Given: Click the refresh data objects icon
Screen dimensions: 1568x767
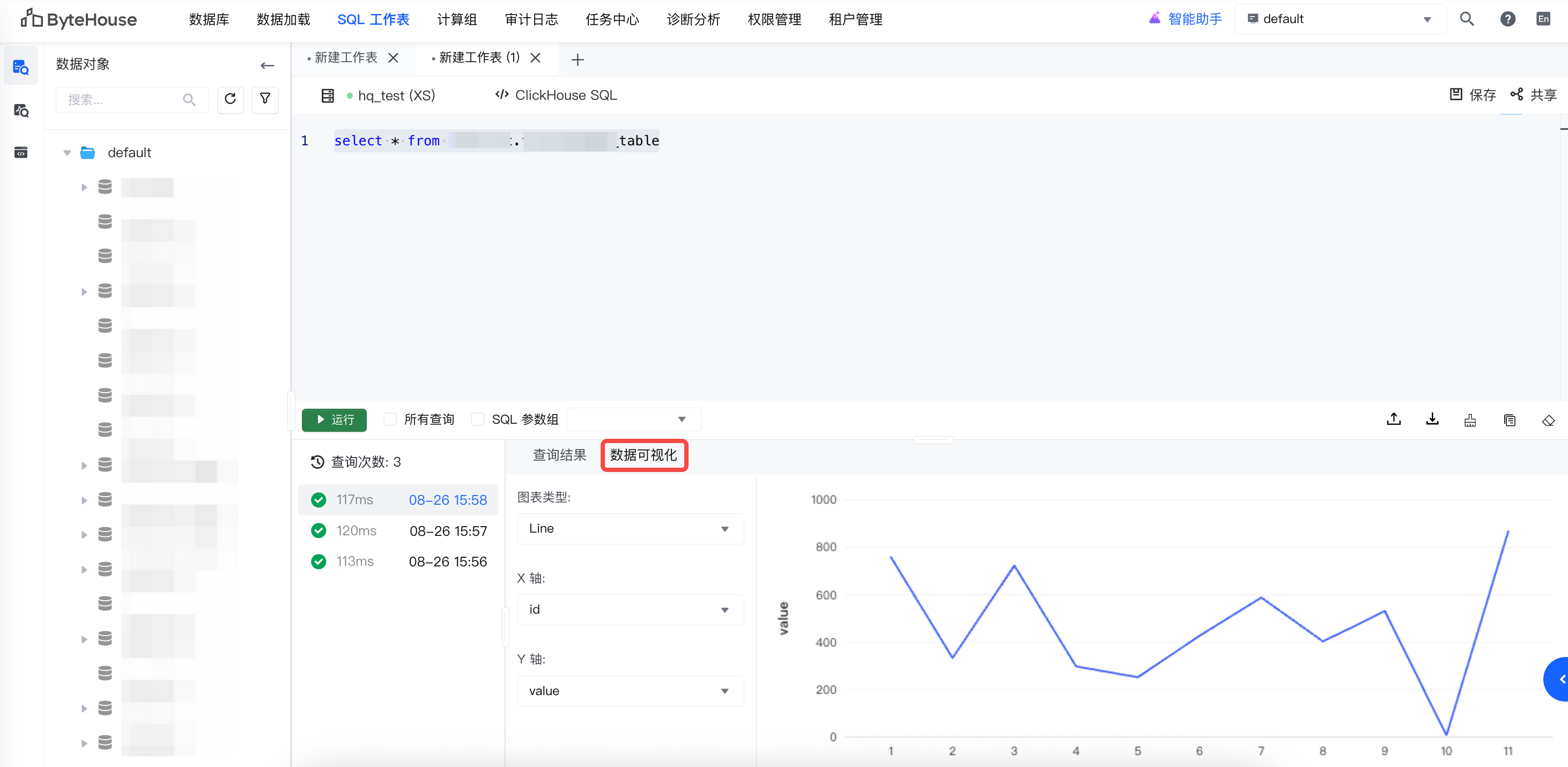Looking at the screenshot, I should tap(230, 99).
